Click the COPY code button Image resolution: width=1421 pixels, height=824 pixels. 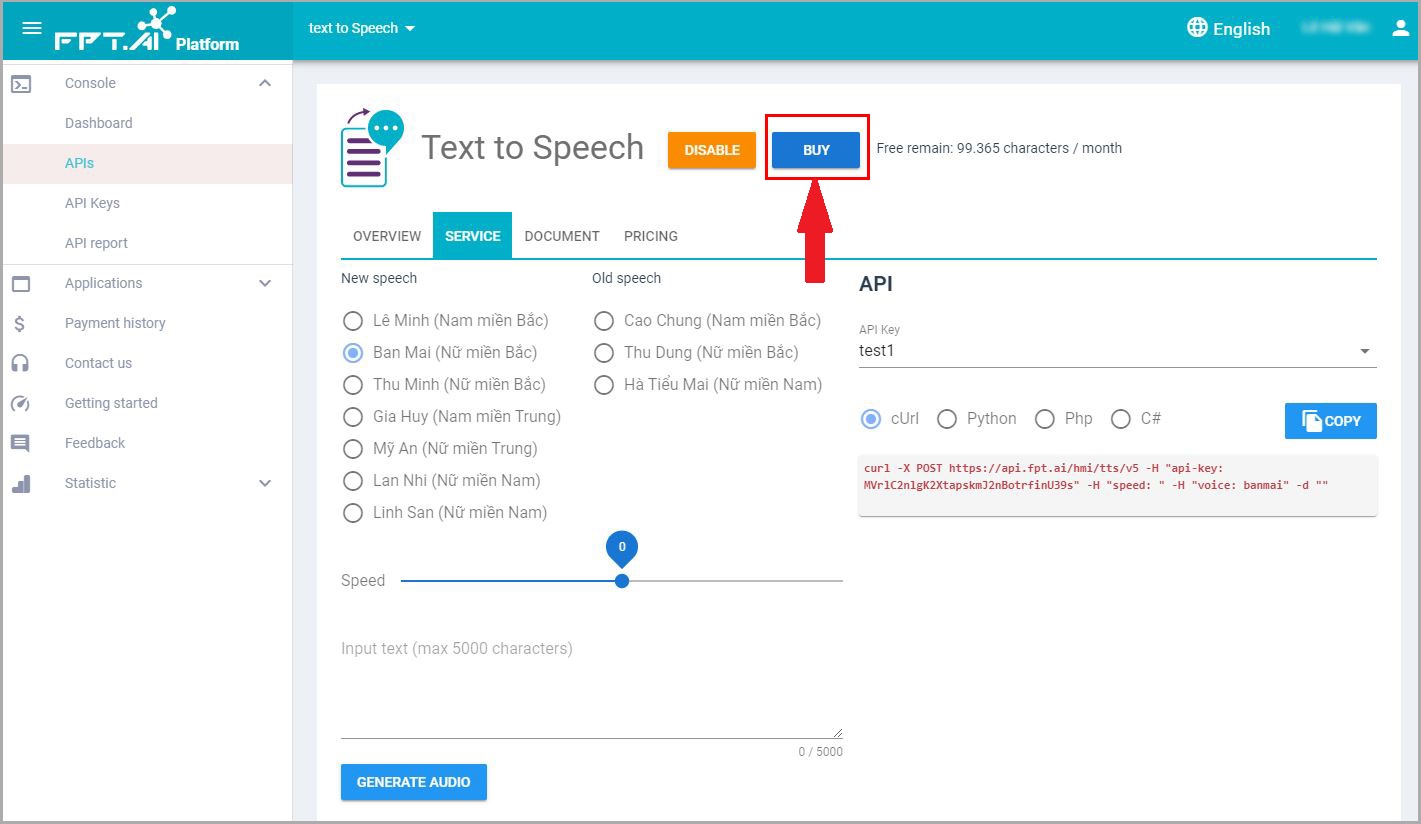coord(1331,421)
